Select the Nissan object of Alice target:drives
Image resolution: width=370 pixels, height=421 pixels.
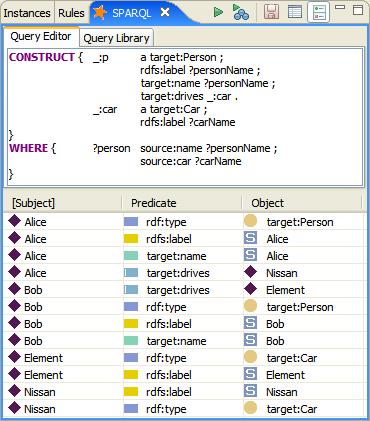pos(282,273)
